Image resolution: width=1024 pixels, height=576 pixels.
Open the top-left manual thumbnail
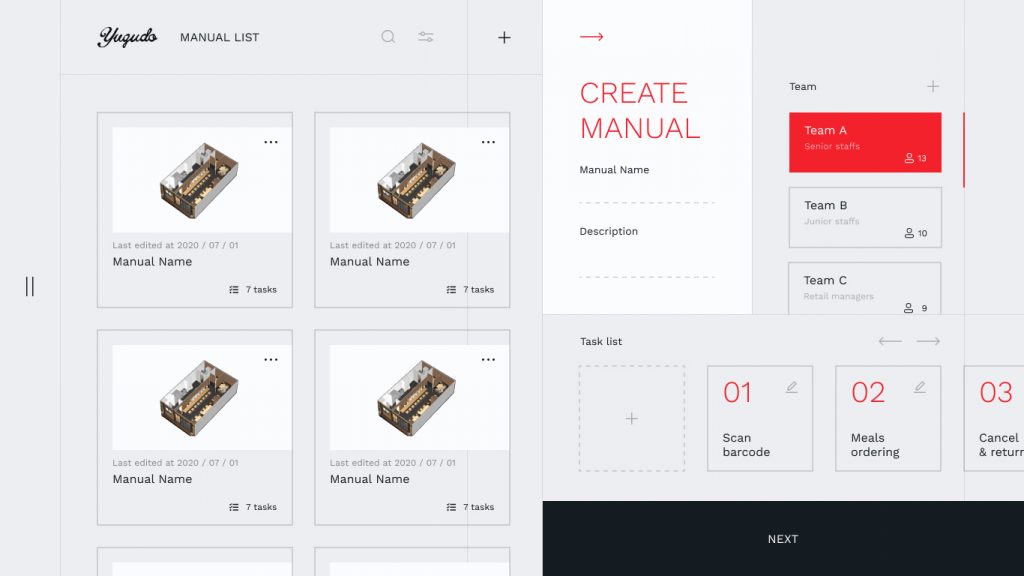pos(202,180)
